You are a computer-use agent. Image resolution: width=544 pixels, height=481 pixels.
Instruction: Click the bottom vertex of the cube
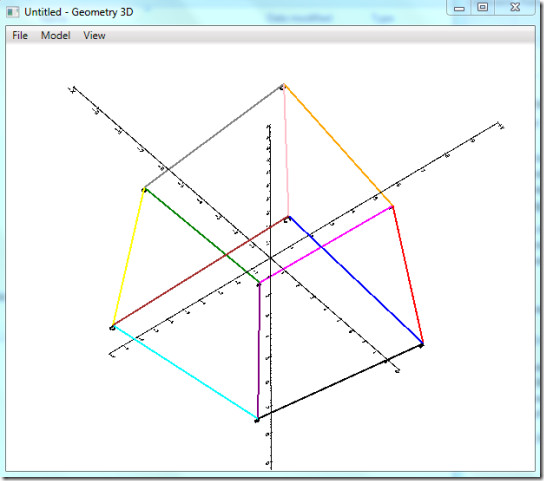[257, 420]
